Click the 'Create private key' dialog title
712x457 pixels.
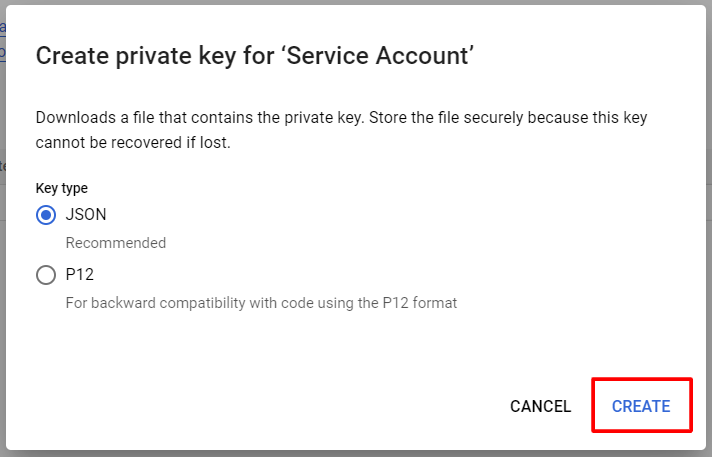255,56
